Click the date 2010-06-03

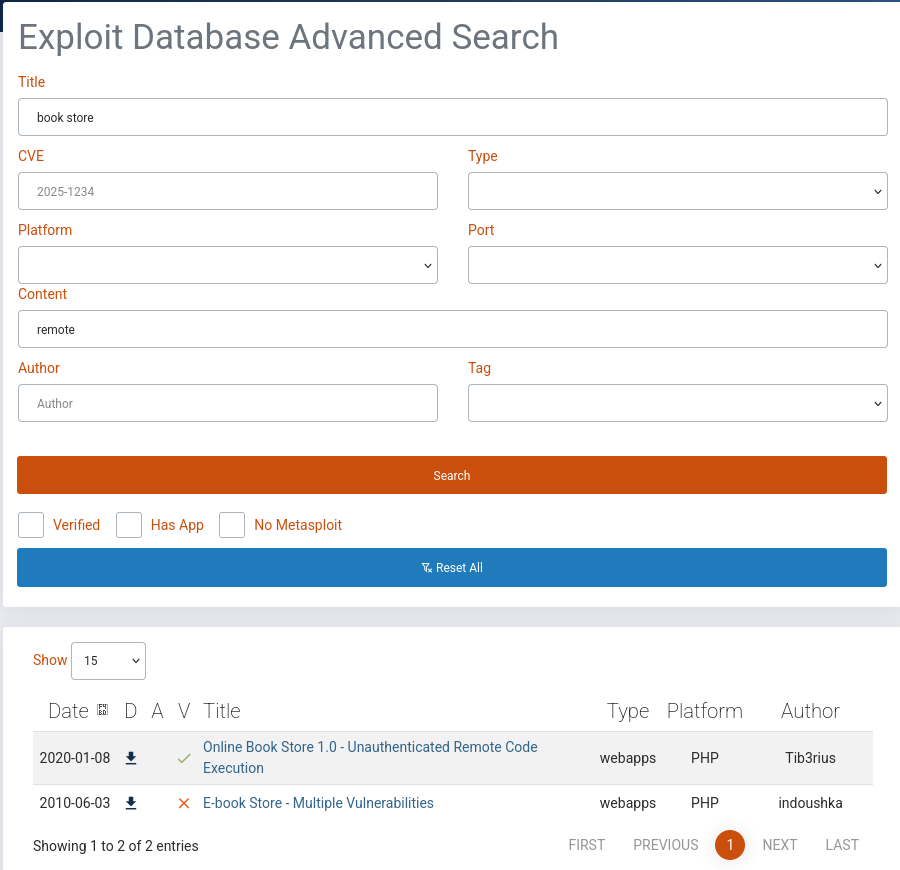pos(75,803)
